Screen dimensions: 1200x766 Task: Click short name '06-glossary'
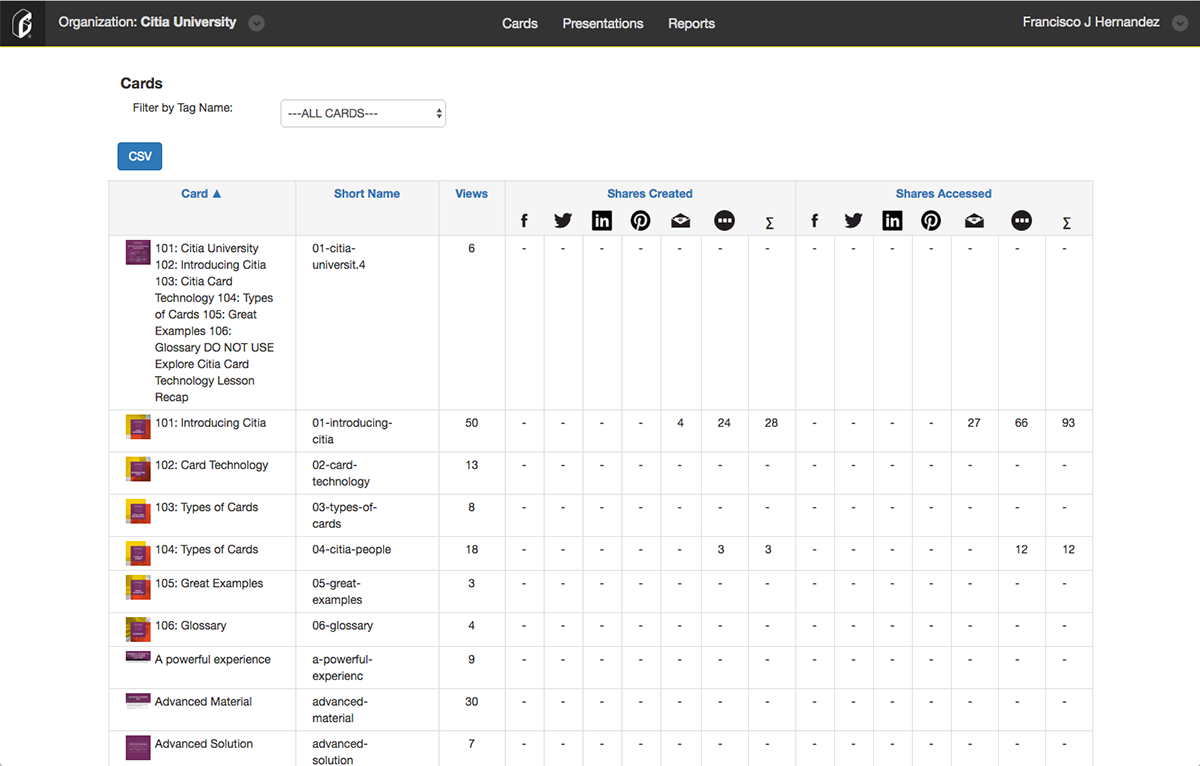click(x=343, y=625)
